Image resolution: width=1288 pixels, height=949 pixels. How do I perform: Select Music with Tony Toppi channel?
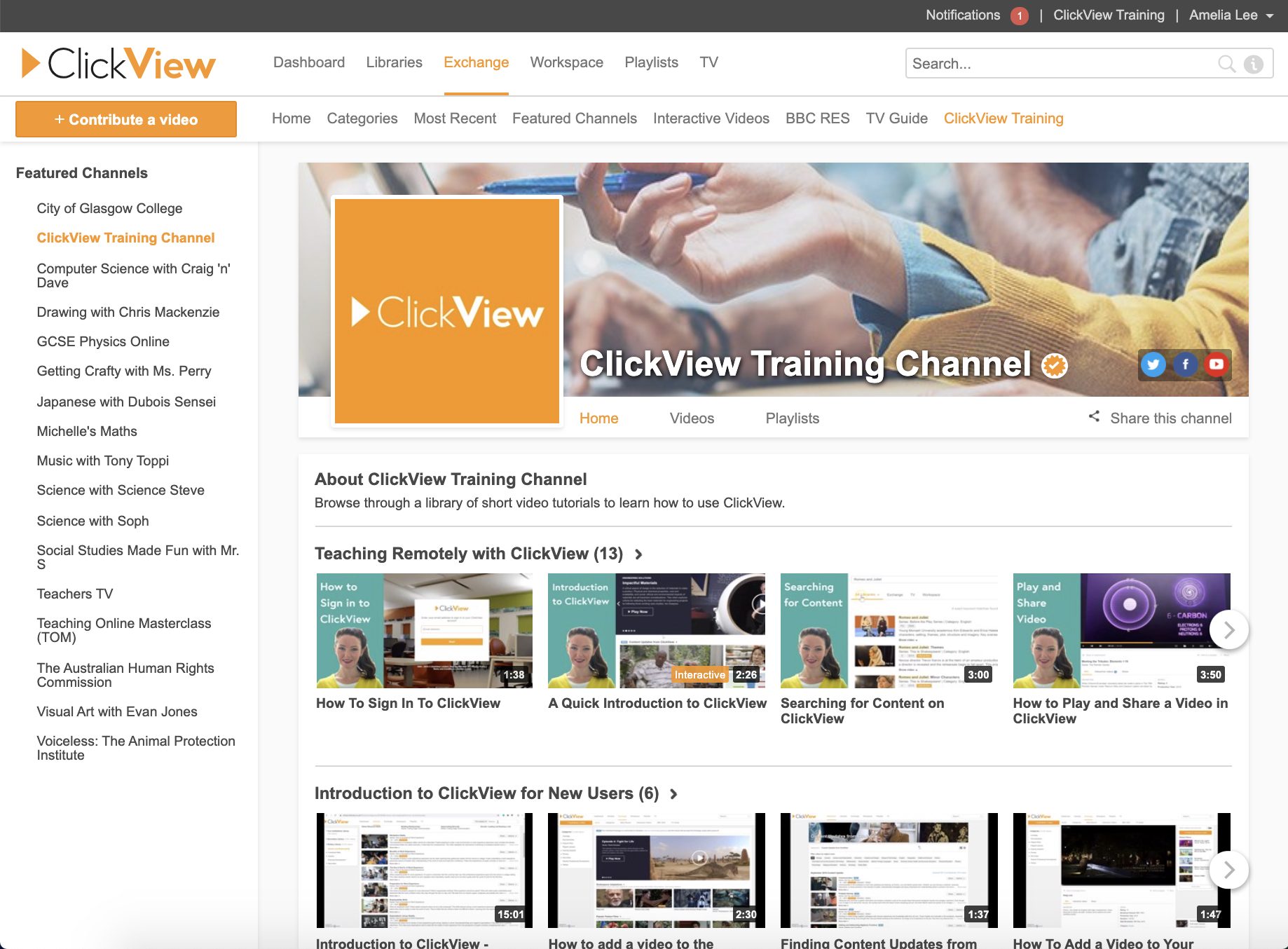click(102, 460)
